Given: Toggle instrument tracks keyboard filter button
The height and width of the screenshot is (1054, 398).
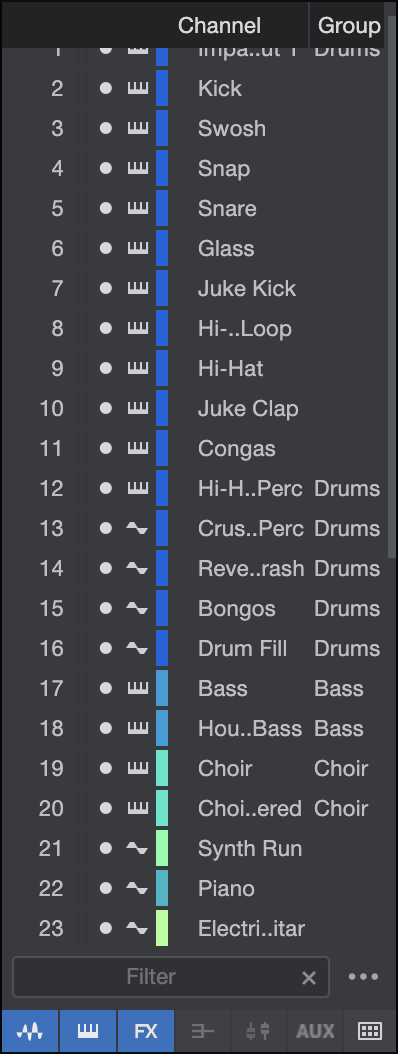Looking at the screenshot, I should coord(88,1031).
